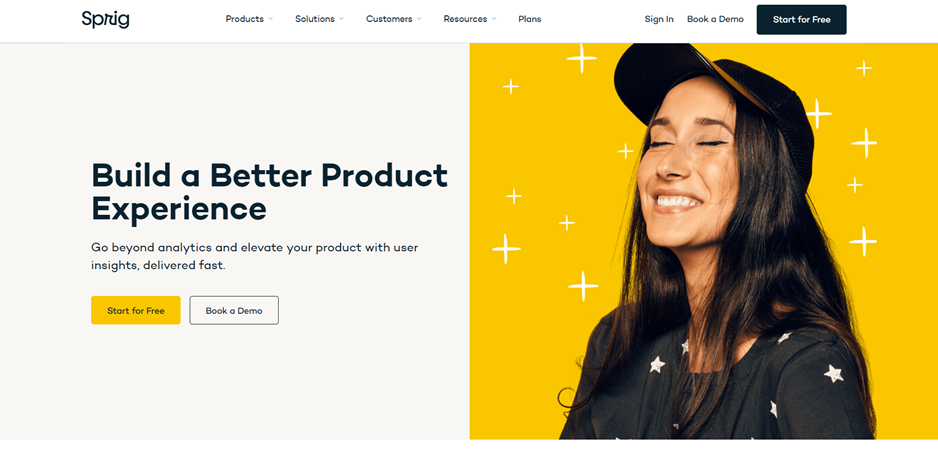This screenshot has height=465, width=938.
Task: Select Book a Demo in the header
Action: (715, 19)
